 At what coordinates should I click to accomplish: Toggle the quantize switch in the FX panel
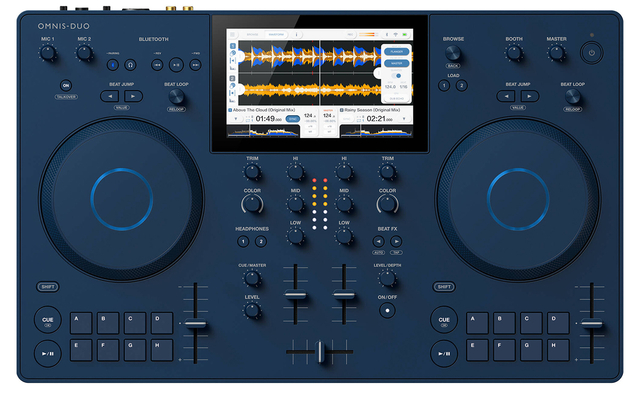click(396, 76)
